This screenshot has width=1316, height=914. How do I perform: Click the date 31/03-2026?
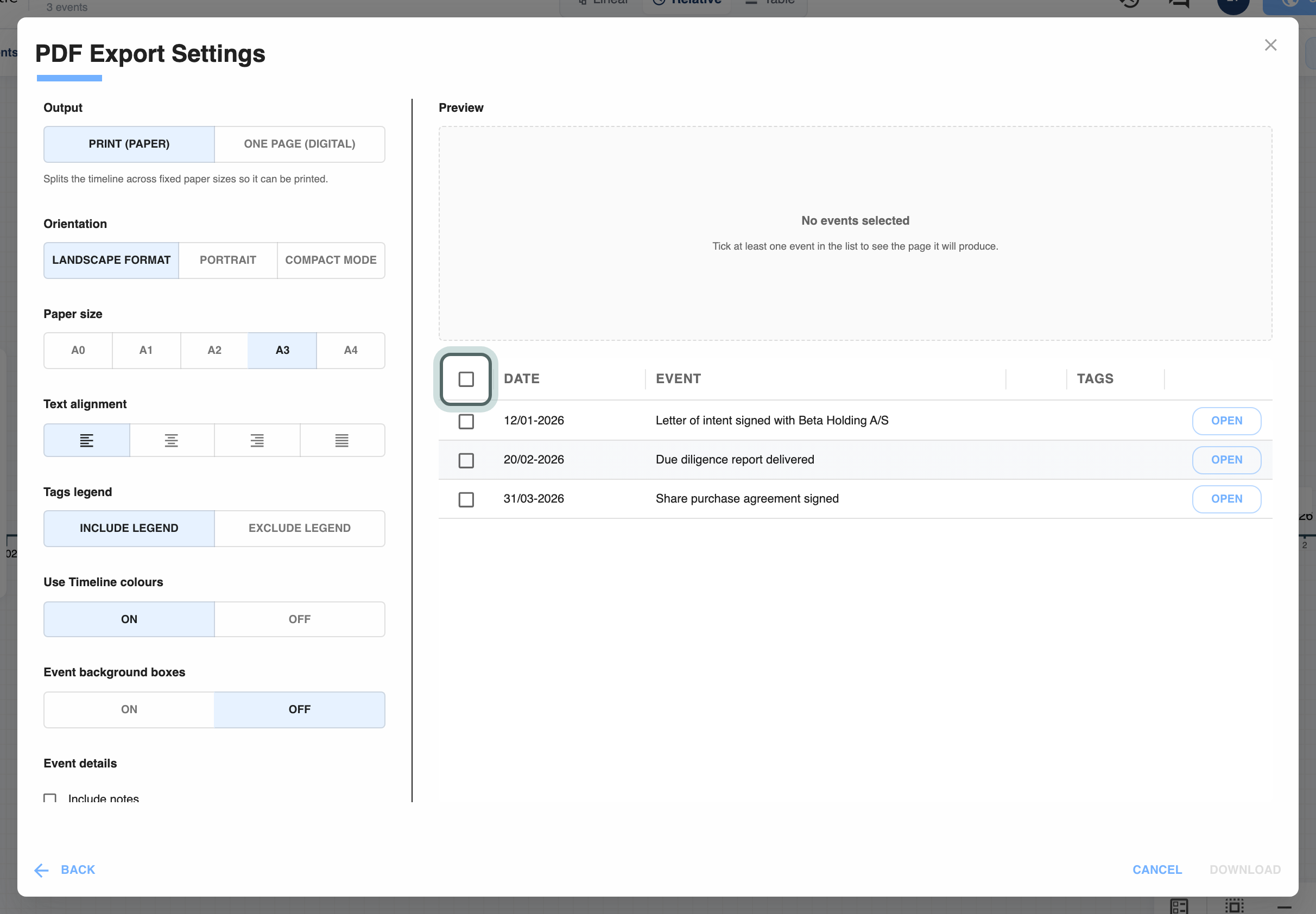click(x=534, y=499)
